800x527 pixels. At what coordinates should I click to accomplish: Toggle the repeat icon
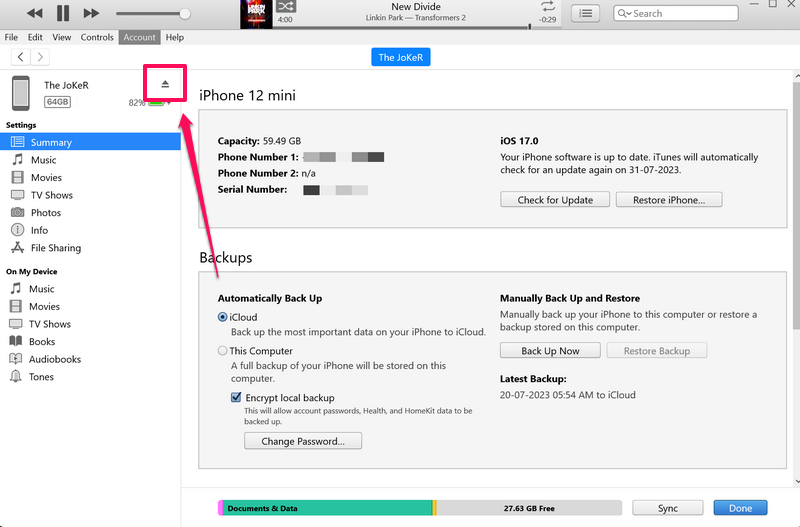548,7
